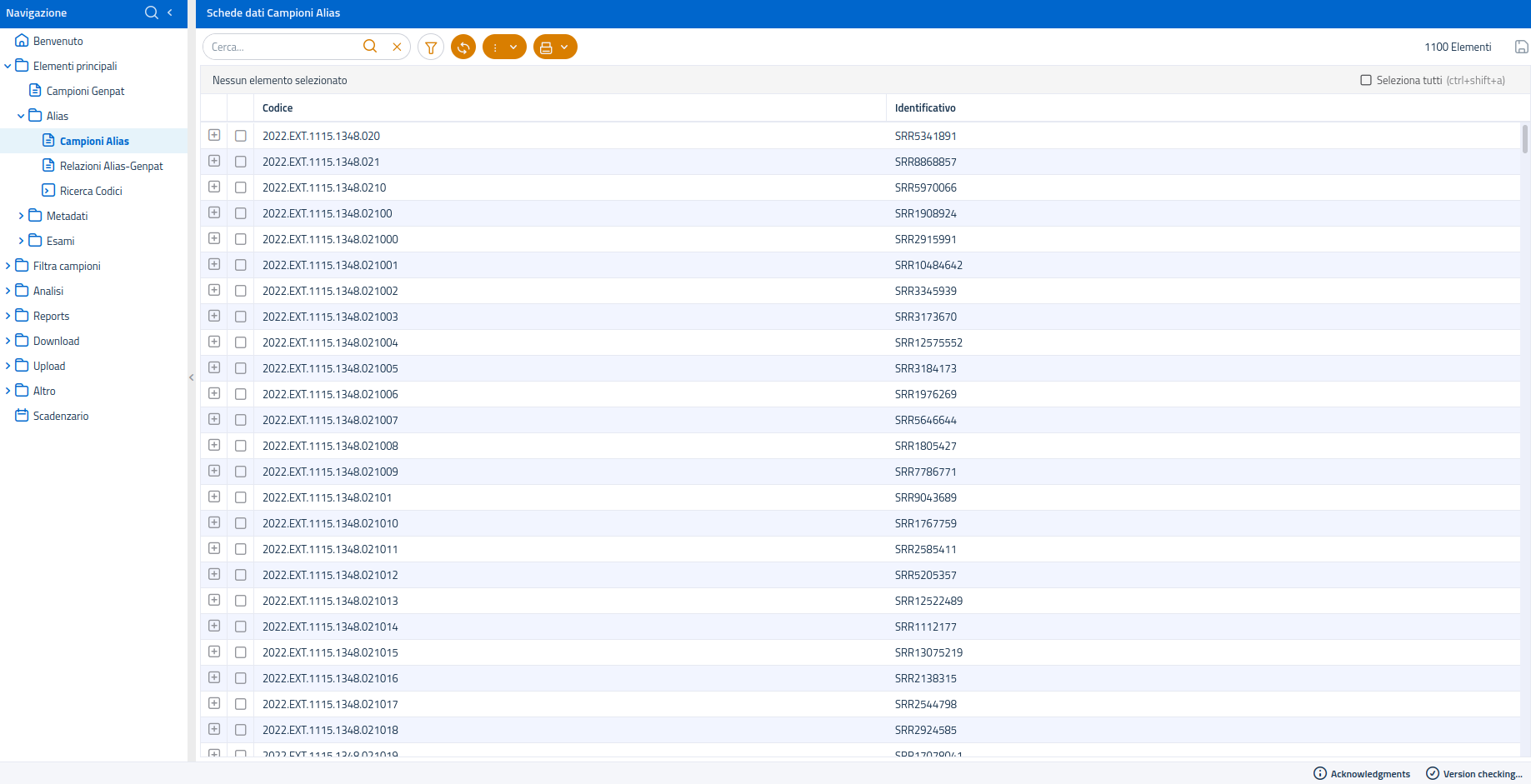Enable the Seleziona tutti checkbox
Viewport: 1531px width, 784px height.
click(x=1365, y=81)
